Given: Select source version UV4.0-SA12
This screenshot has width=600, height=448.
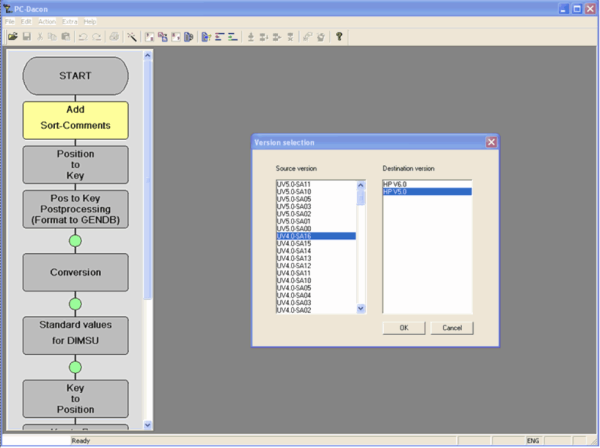Looking at the screenshot, I should [316, 266].
